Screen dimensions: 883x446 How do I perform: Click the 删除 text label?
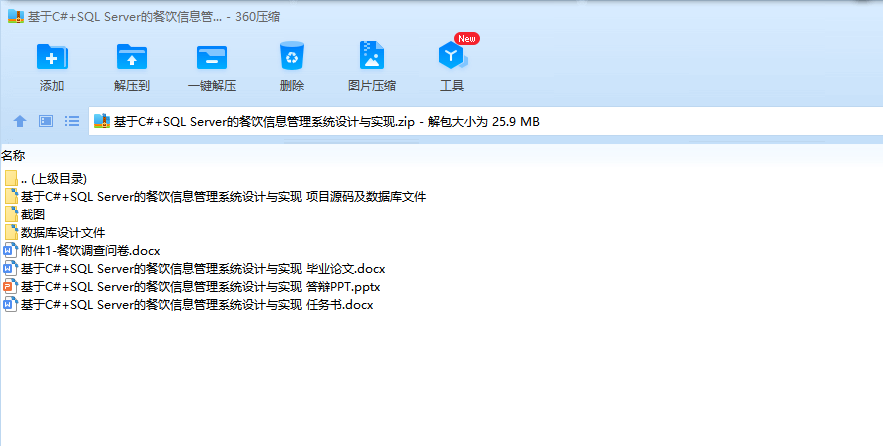click(292, 86)
